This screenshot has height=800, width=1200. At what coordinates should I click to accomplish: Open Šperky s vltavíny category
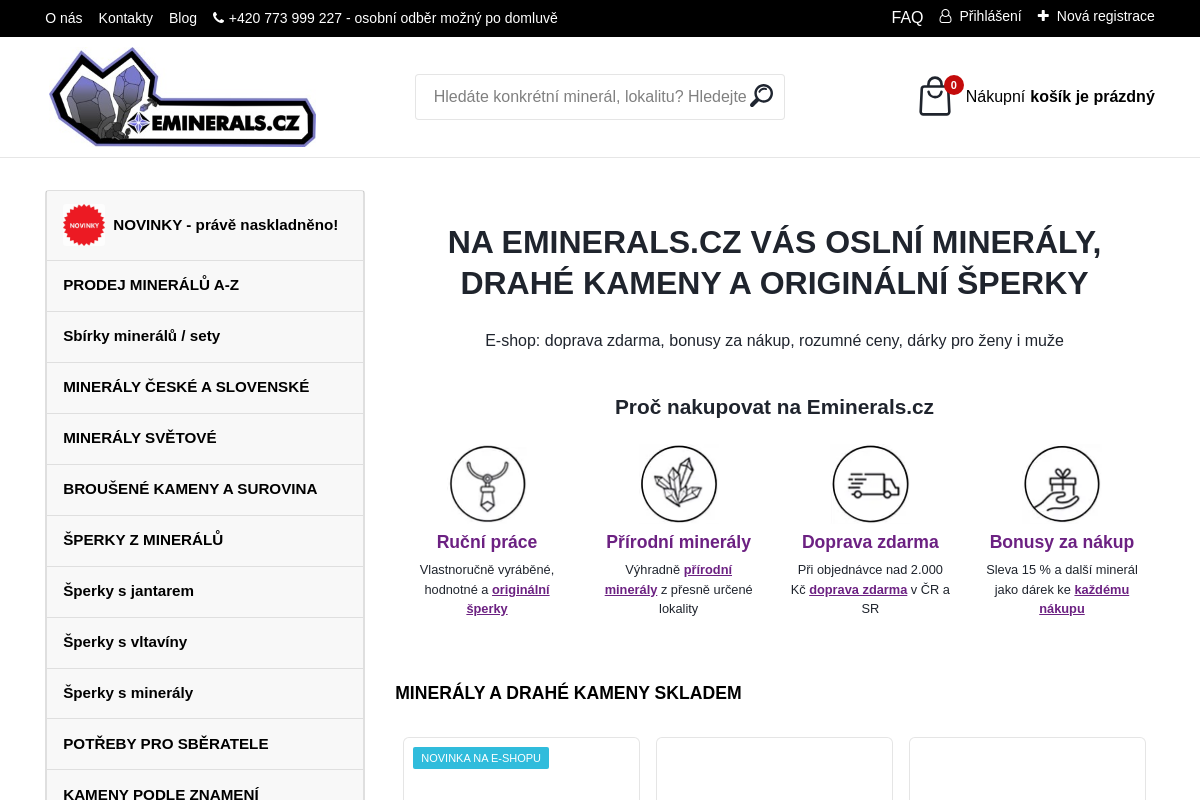pos(205,643)
